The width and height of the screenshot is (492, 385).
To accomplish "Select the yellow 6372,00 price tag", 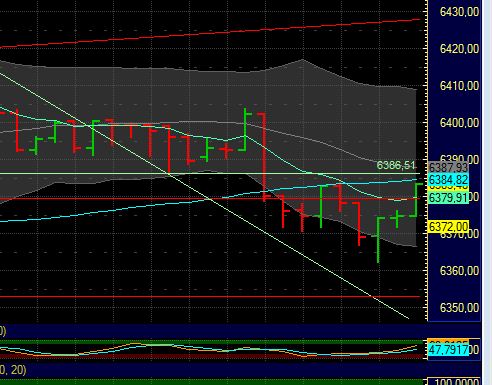I will 448,227.
